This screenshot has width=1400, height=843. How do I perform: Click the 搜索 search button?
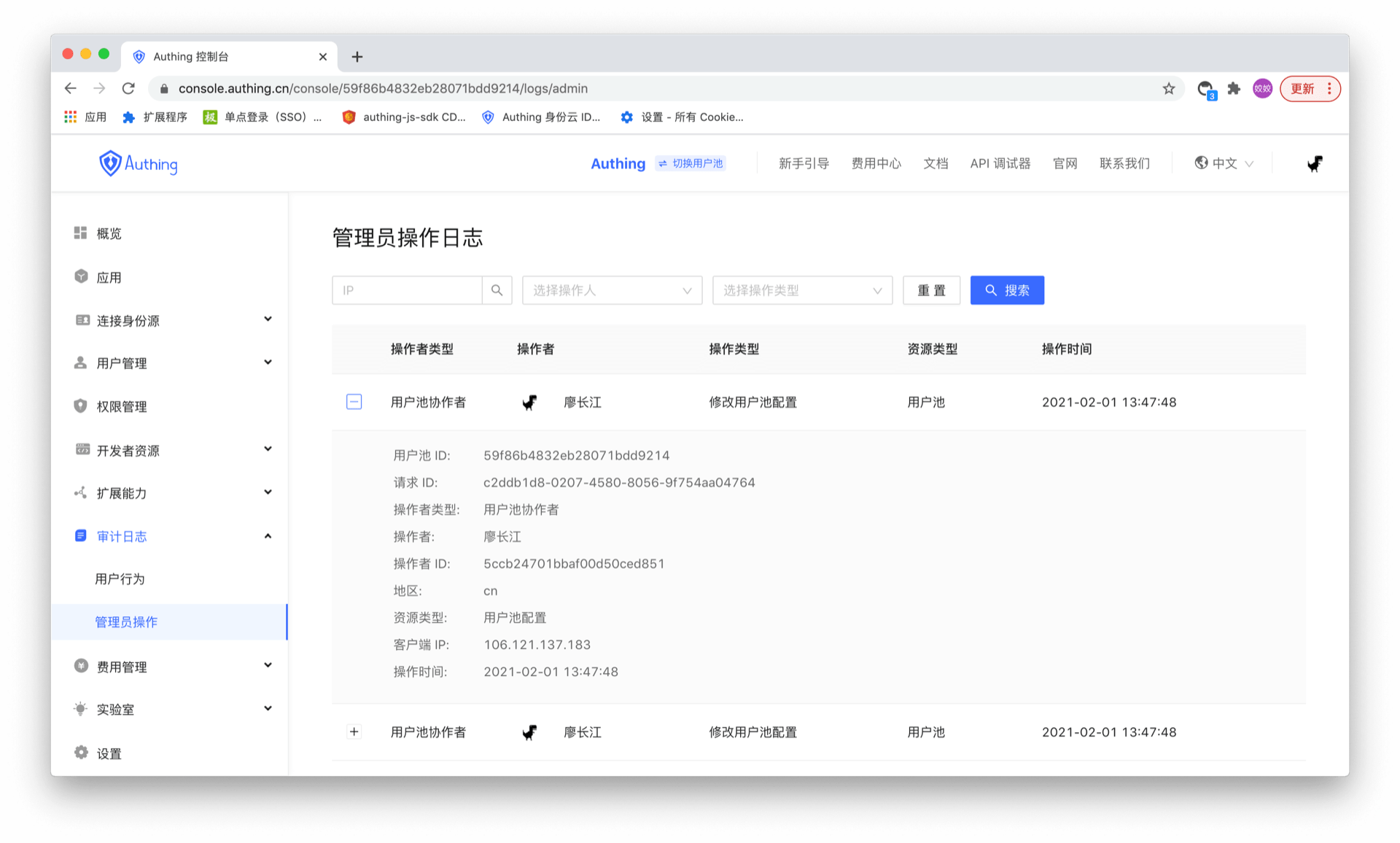click(1007, 290)
